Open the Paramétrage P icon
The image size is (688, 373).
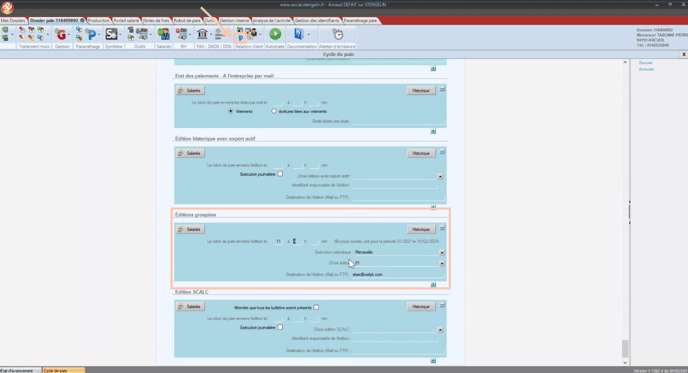[91, 34]
